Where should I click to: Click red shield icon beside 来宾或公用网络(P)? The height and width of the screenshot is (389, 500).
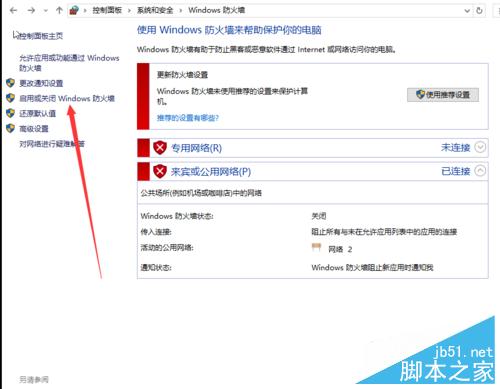point(160,171)
